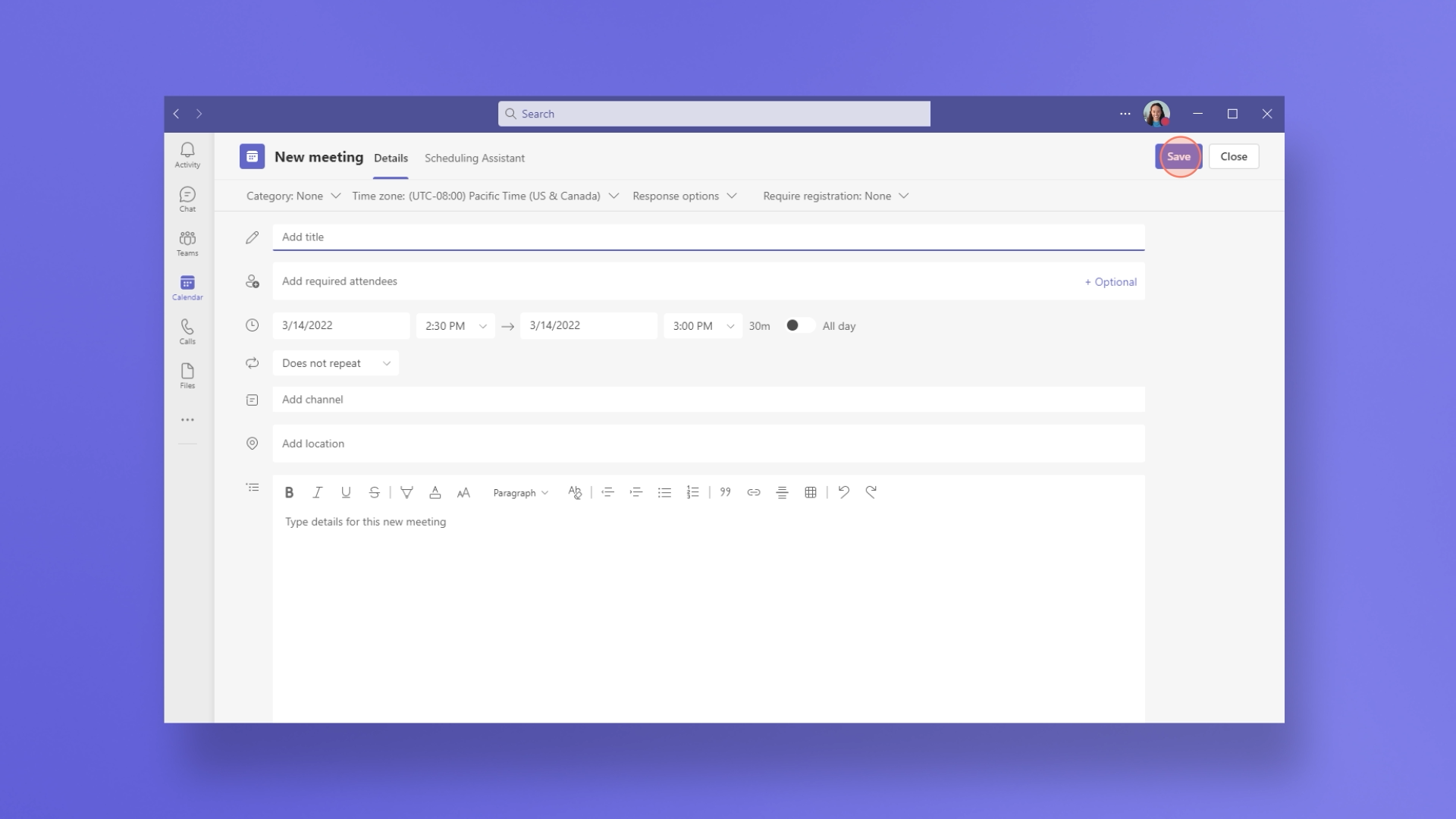Click the Add channel field

pyautogui.click(x=708, y=400)
